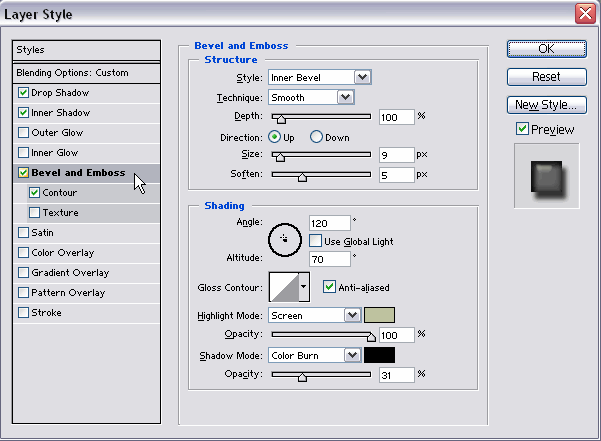Uncheck the Contour sub-option
Screen dimensions: 601x441
[34, 192]
